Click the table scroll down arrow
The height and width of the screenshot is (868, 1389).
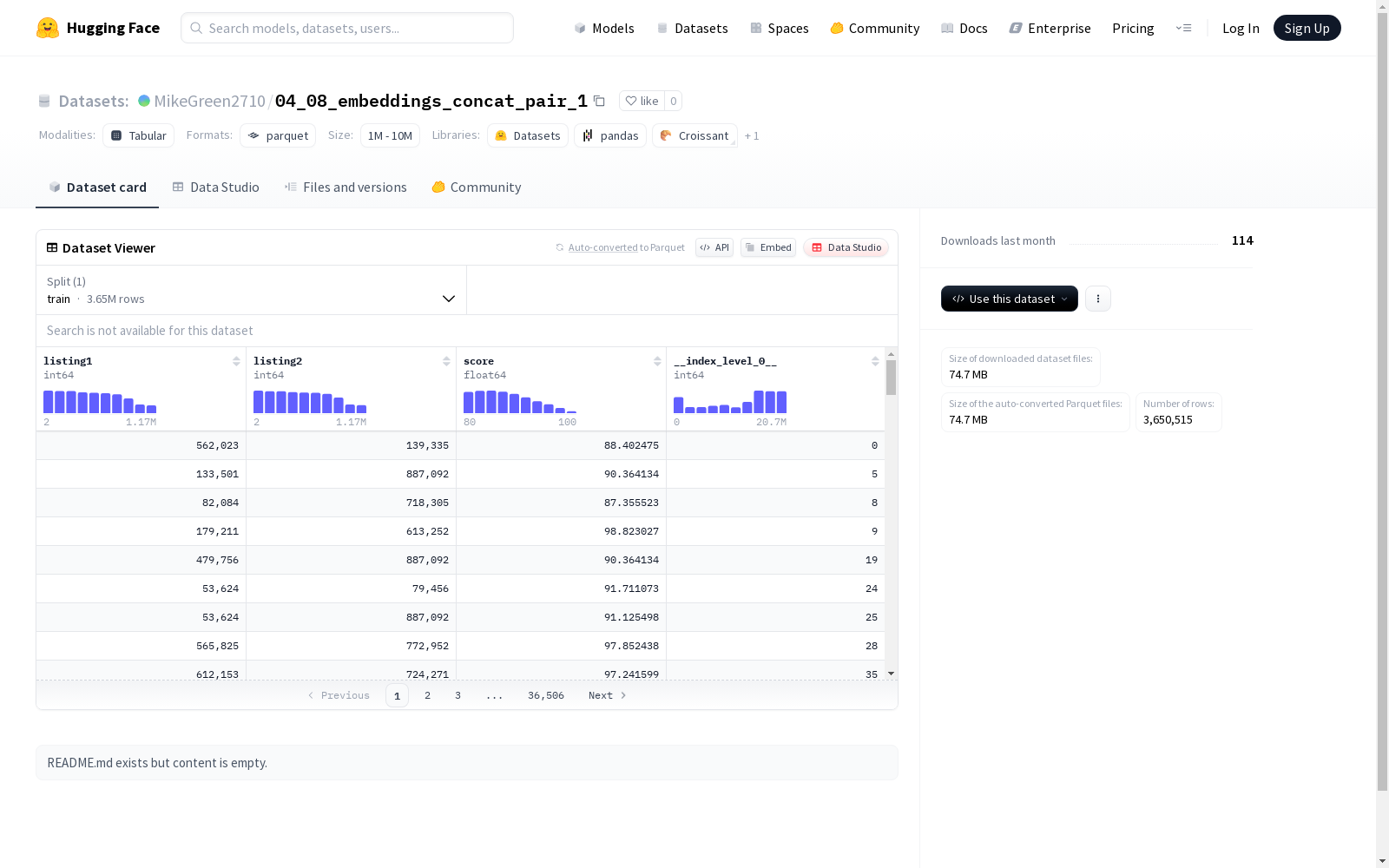891,674
